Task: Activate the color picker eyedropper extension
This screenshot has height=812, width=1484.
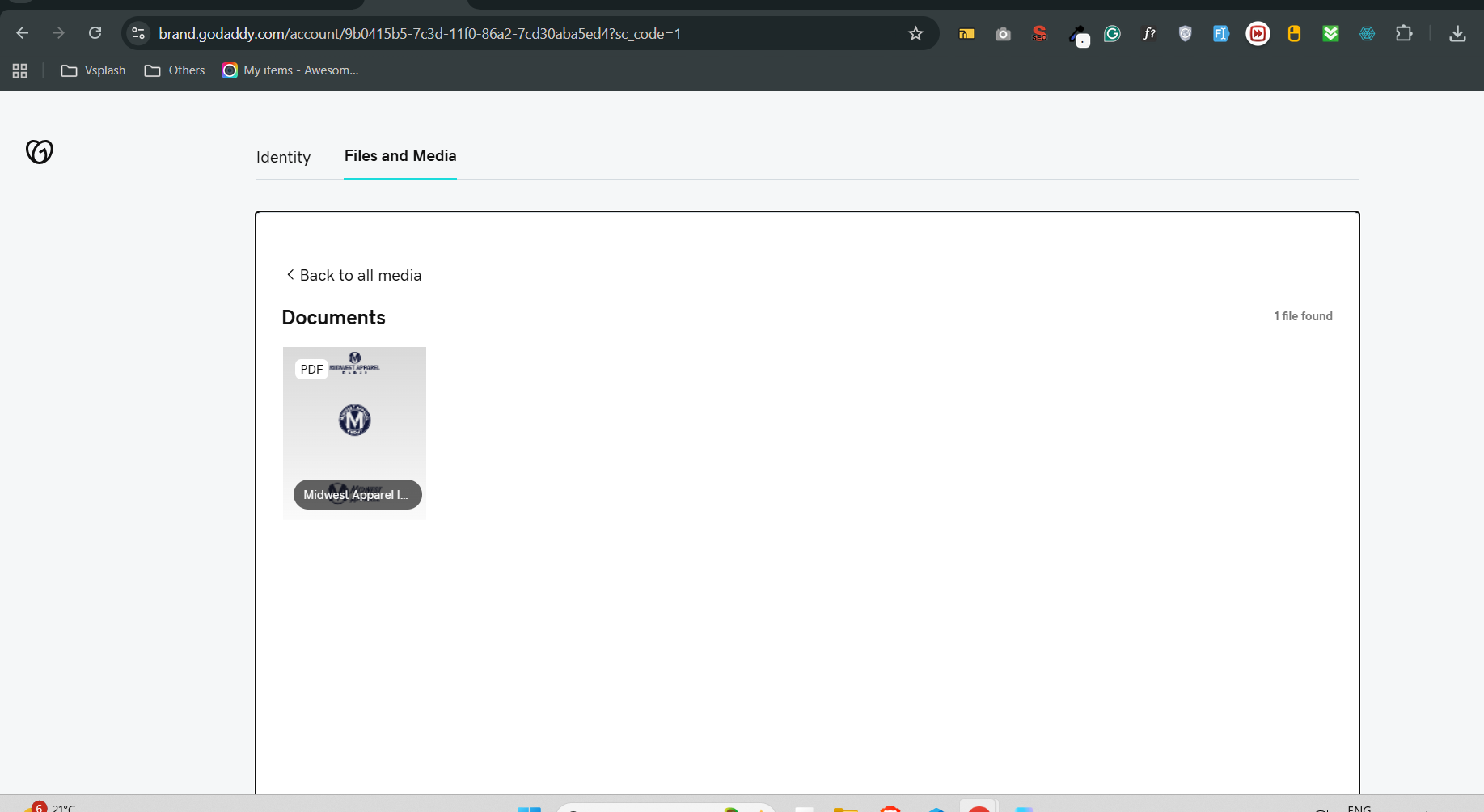Action: pos(1077,34)
